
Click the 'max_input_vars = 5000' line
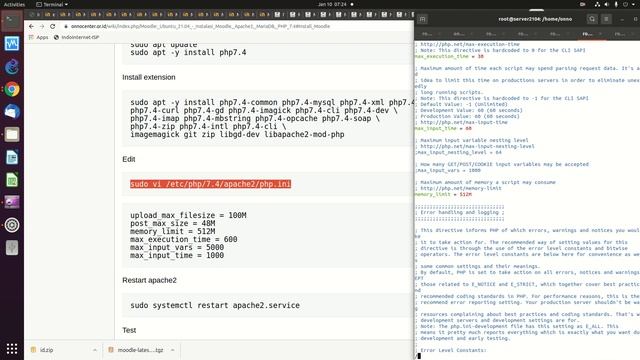pyautogui.click(x=177, y=247)
